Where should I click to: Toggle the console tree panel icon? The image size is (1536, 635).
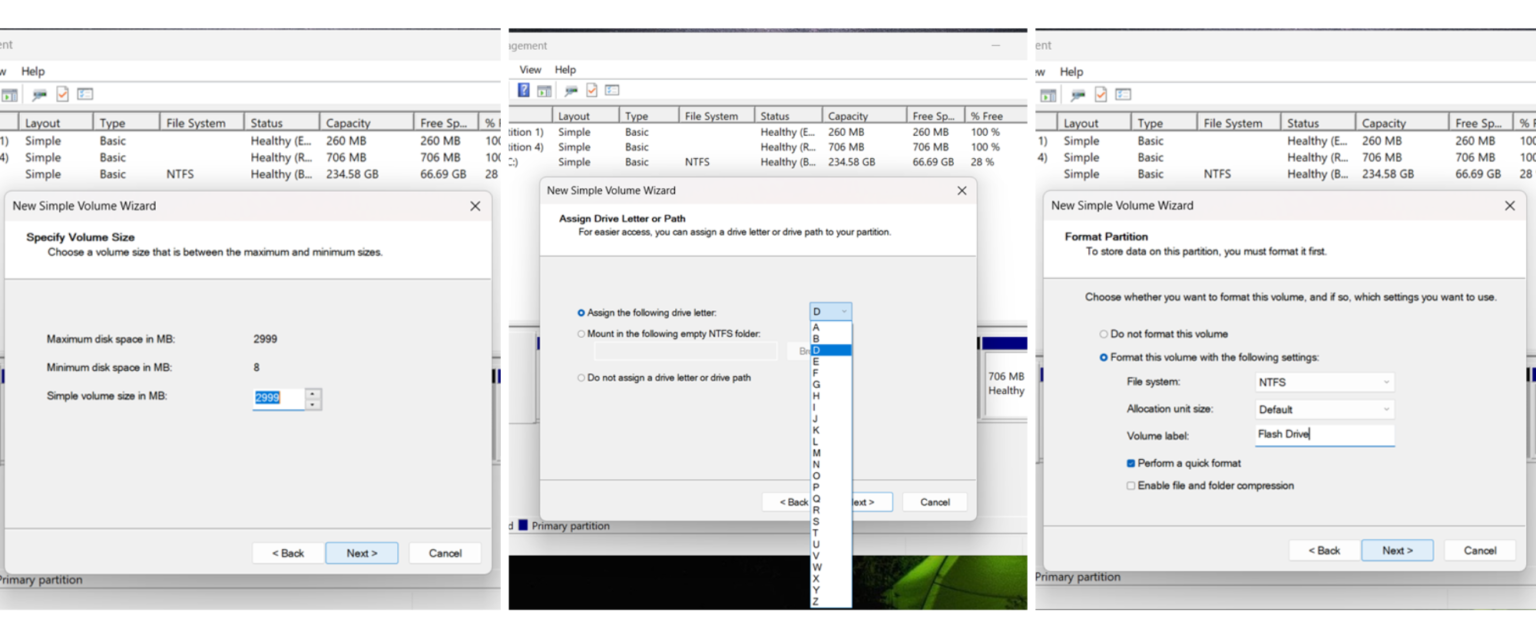click(543, 90)
